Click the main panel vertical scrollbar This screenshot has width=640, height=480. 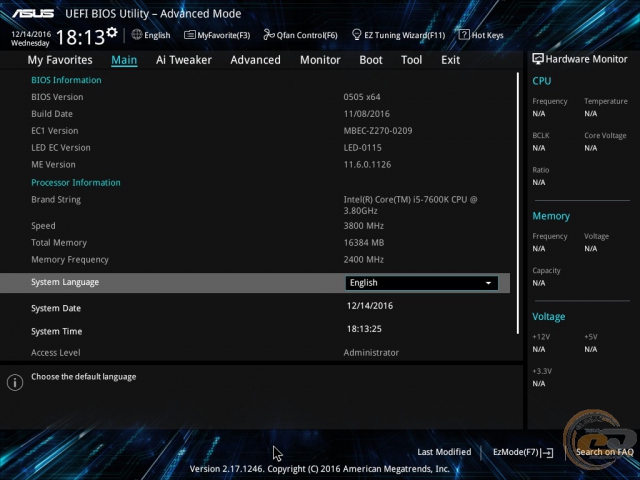pyautogui.click(x=518, y=203)
